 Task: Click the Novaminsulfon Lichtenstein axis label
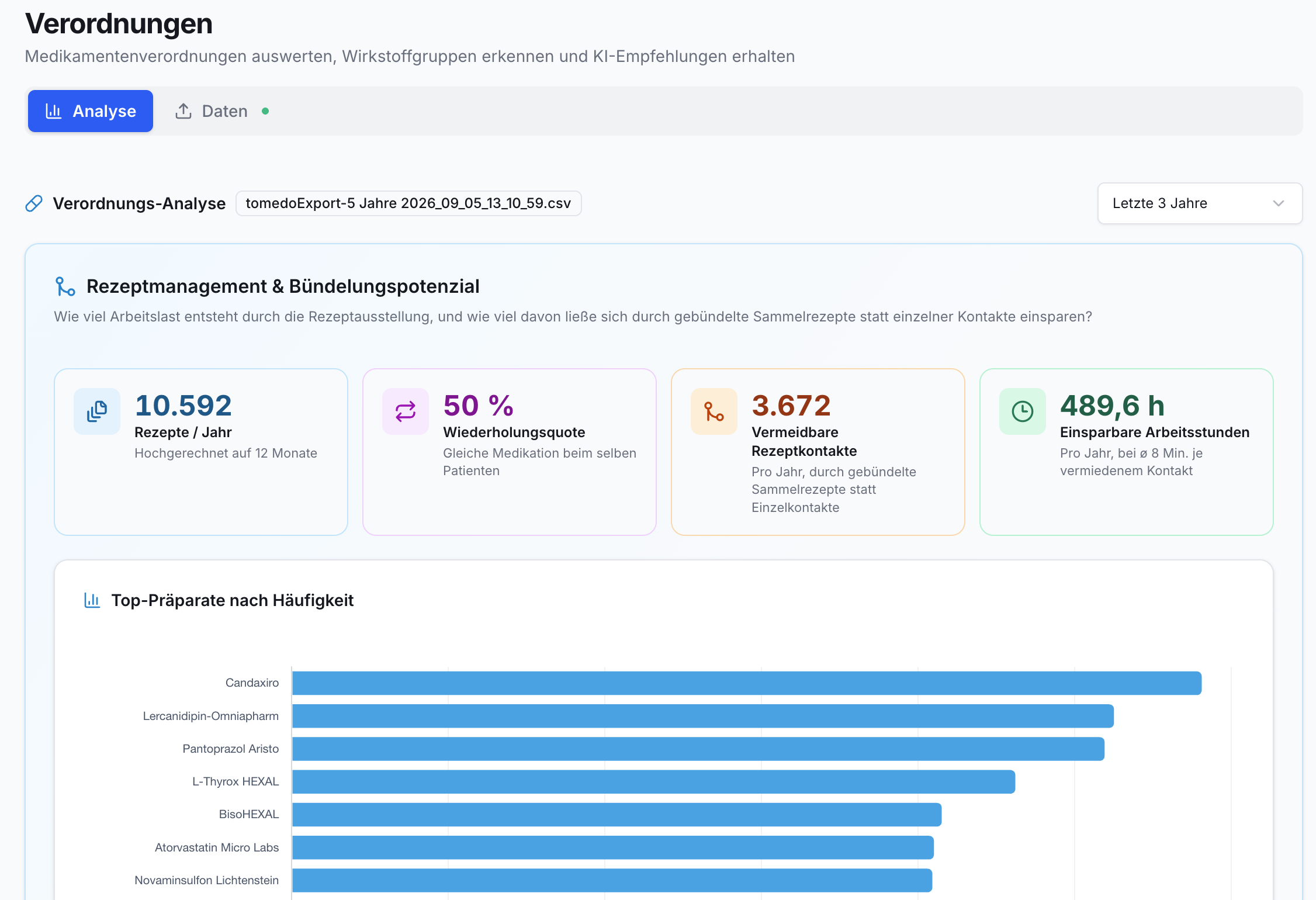tap(207, 880)
